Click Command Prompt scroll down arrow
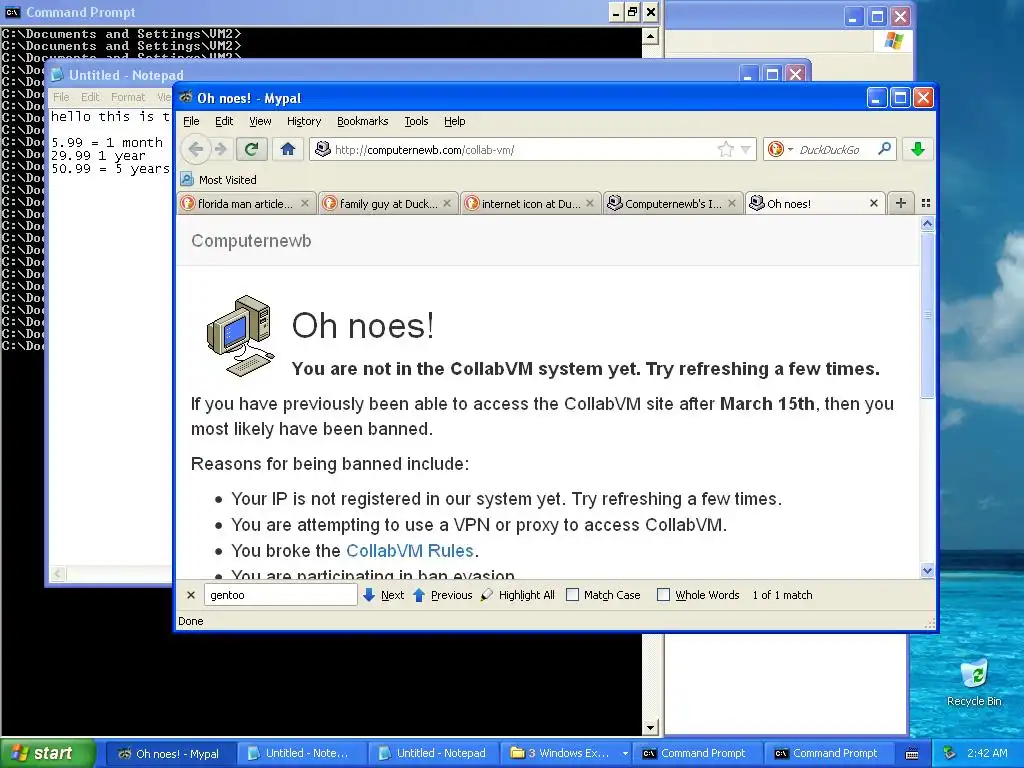This screenshot has height=768, width=1024. tap(650, 728)
